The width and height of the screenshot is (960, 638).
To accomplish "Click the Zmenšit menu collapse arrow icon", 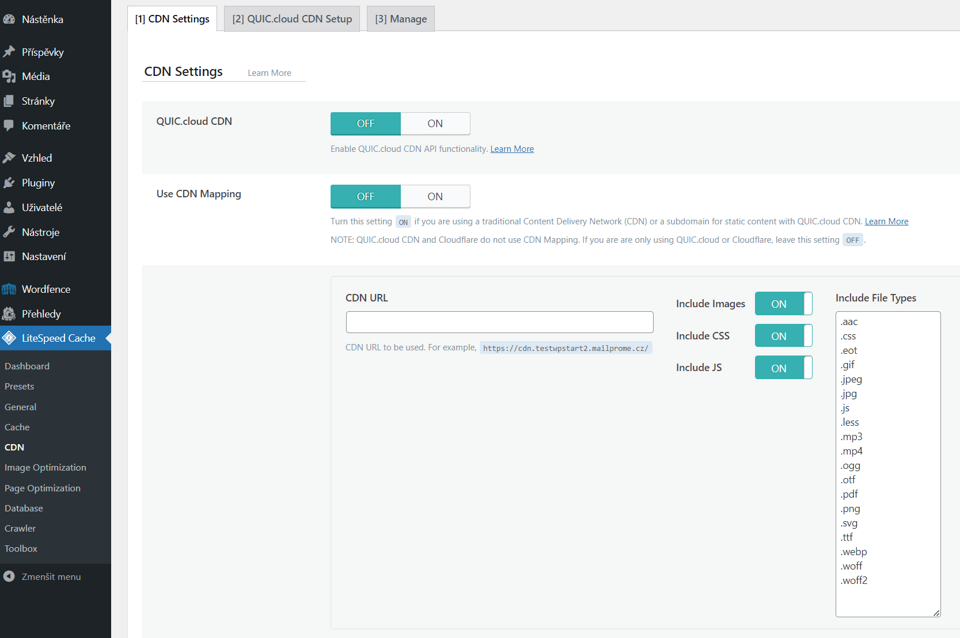I will tap(9, 576).
